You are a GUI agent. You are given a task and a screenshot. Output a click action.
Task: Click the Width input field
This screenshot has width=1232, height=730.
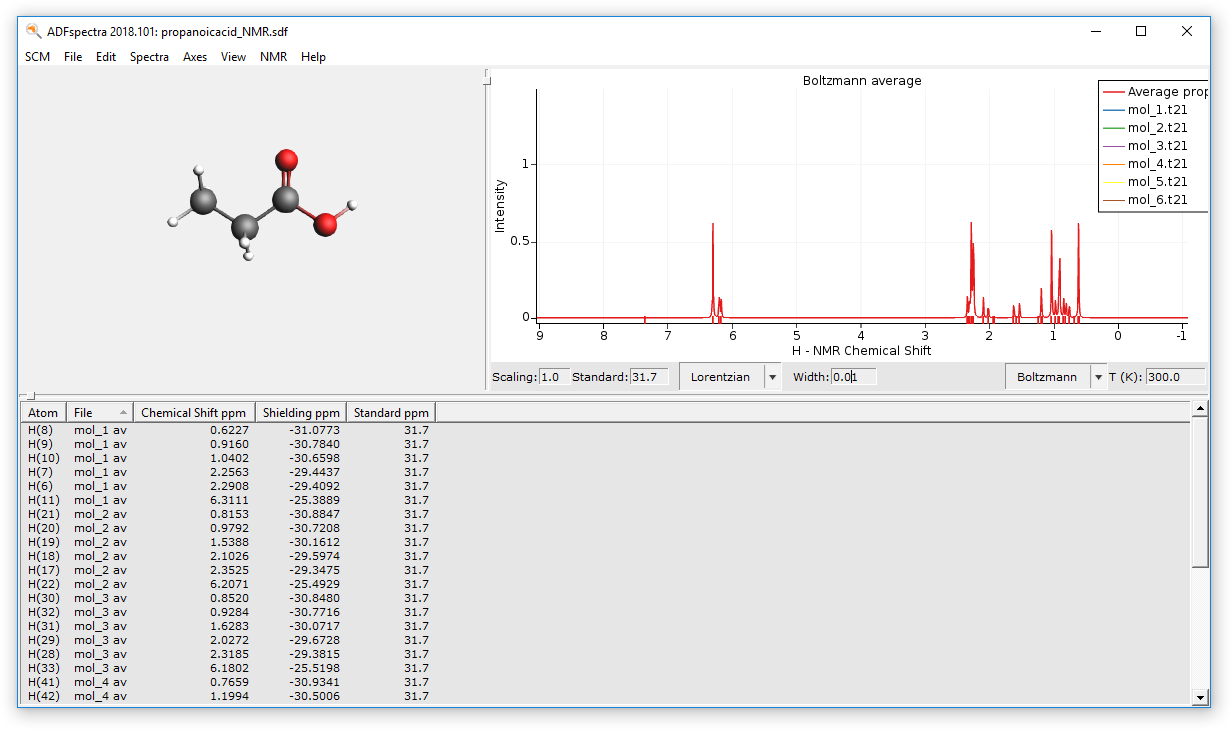tap(853, 377)
